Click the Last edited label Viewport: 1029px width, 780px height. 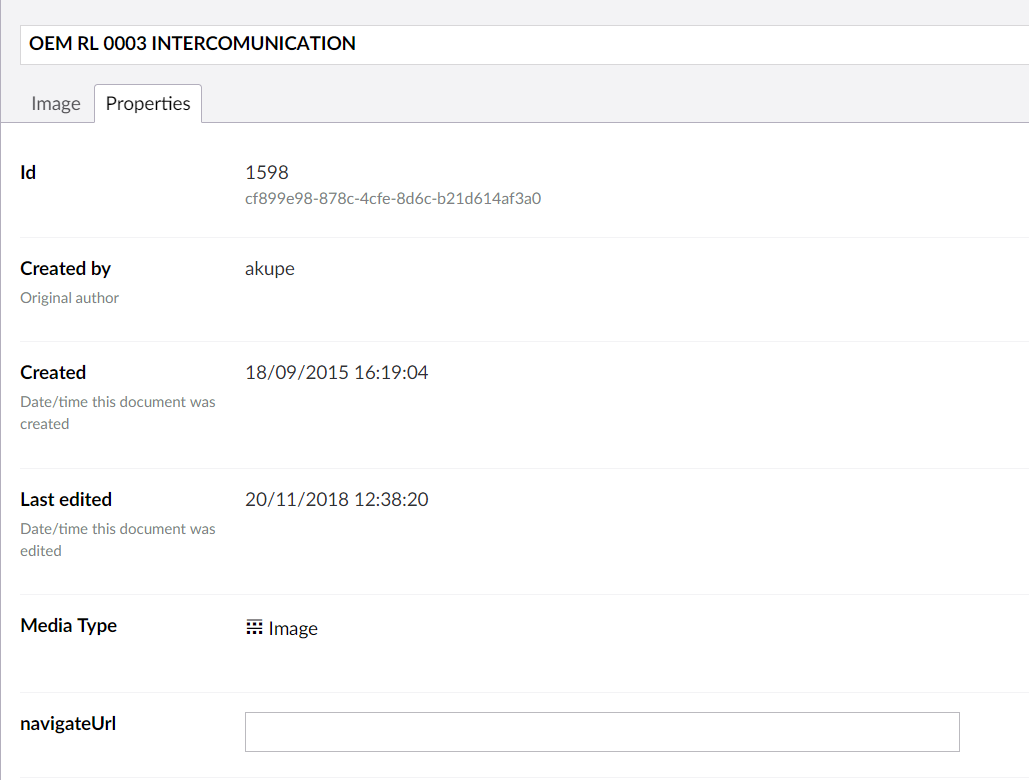(66, 499)
